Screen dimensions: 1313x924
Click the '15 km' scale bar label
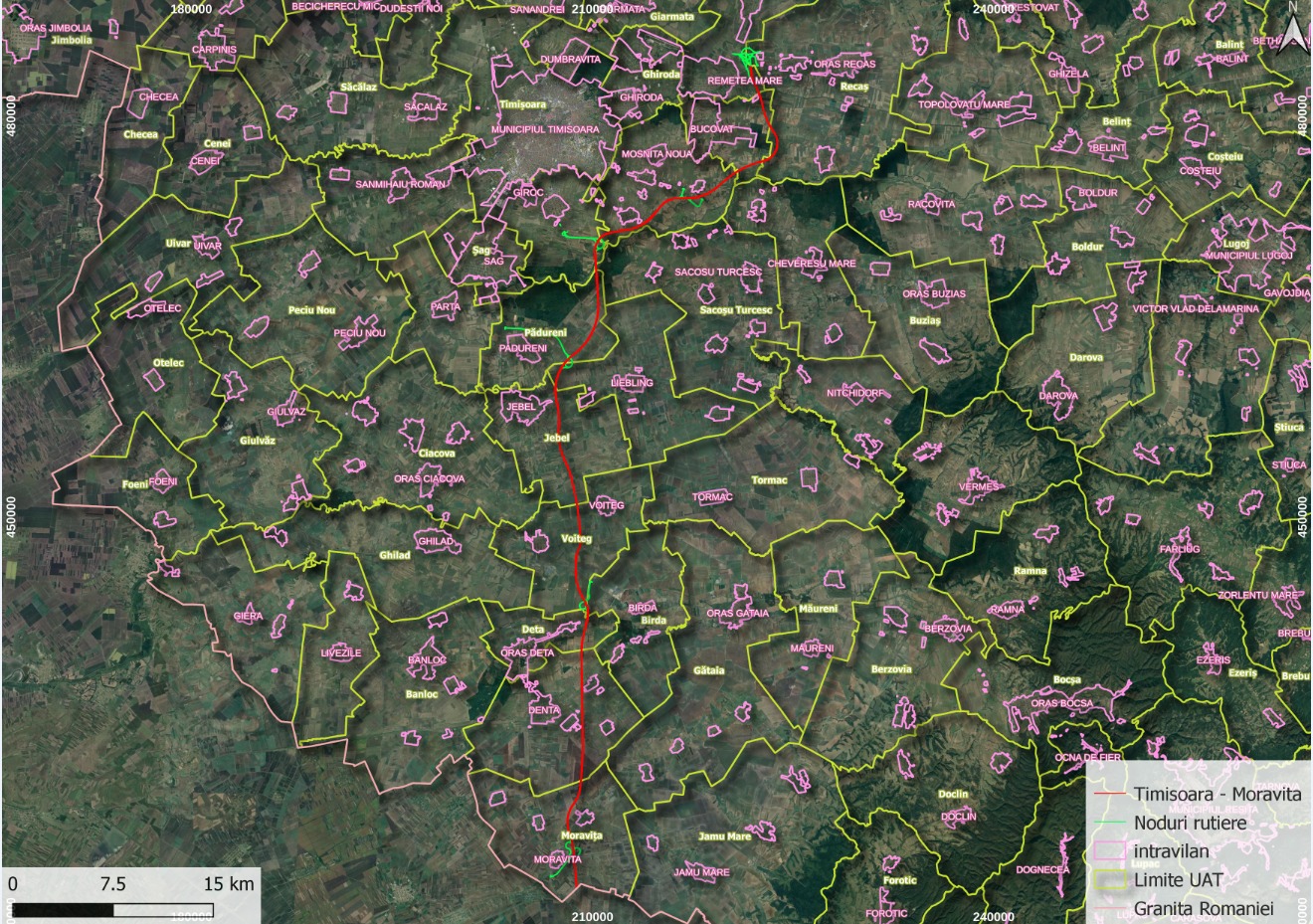tap(229, 884)
